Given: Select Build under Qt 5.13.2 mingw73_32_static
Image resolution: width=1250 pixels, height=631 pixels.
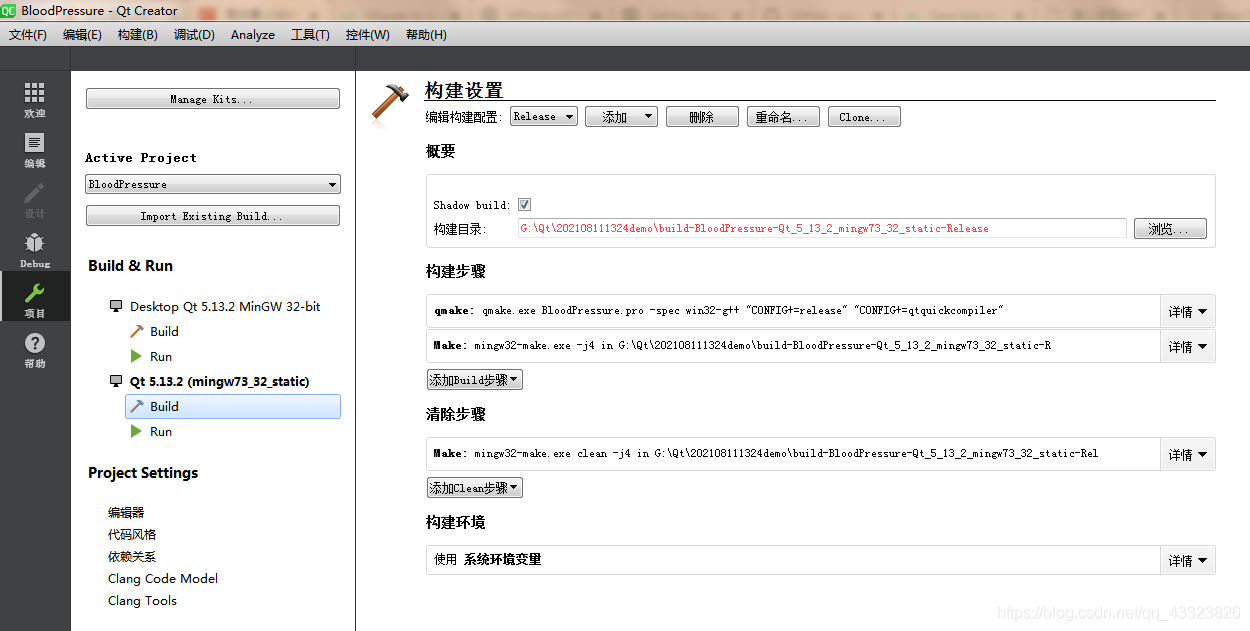Looking at the screenshot, I should point(233,406).
